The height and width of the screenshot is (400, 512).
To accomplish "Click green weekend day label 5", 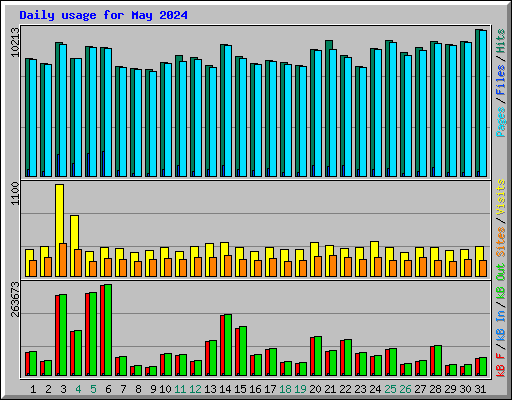I will [93, 389].
